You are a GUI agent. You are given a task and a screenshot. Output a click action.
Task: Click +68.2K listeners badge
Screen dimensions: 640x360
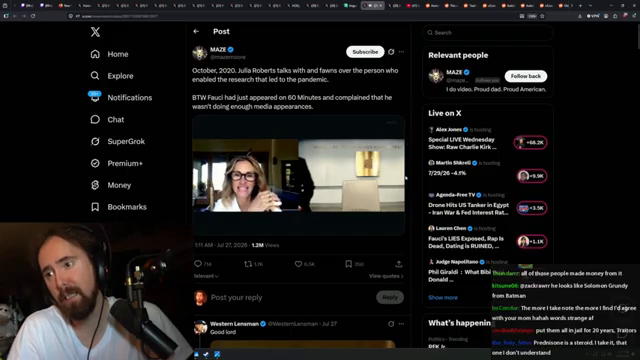point(530,142)
